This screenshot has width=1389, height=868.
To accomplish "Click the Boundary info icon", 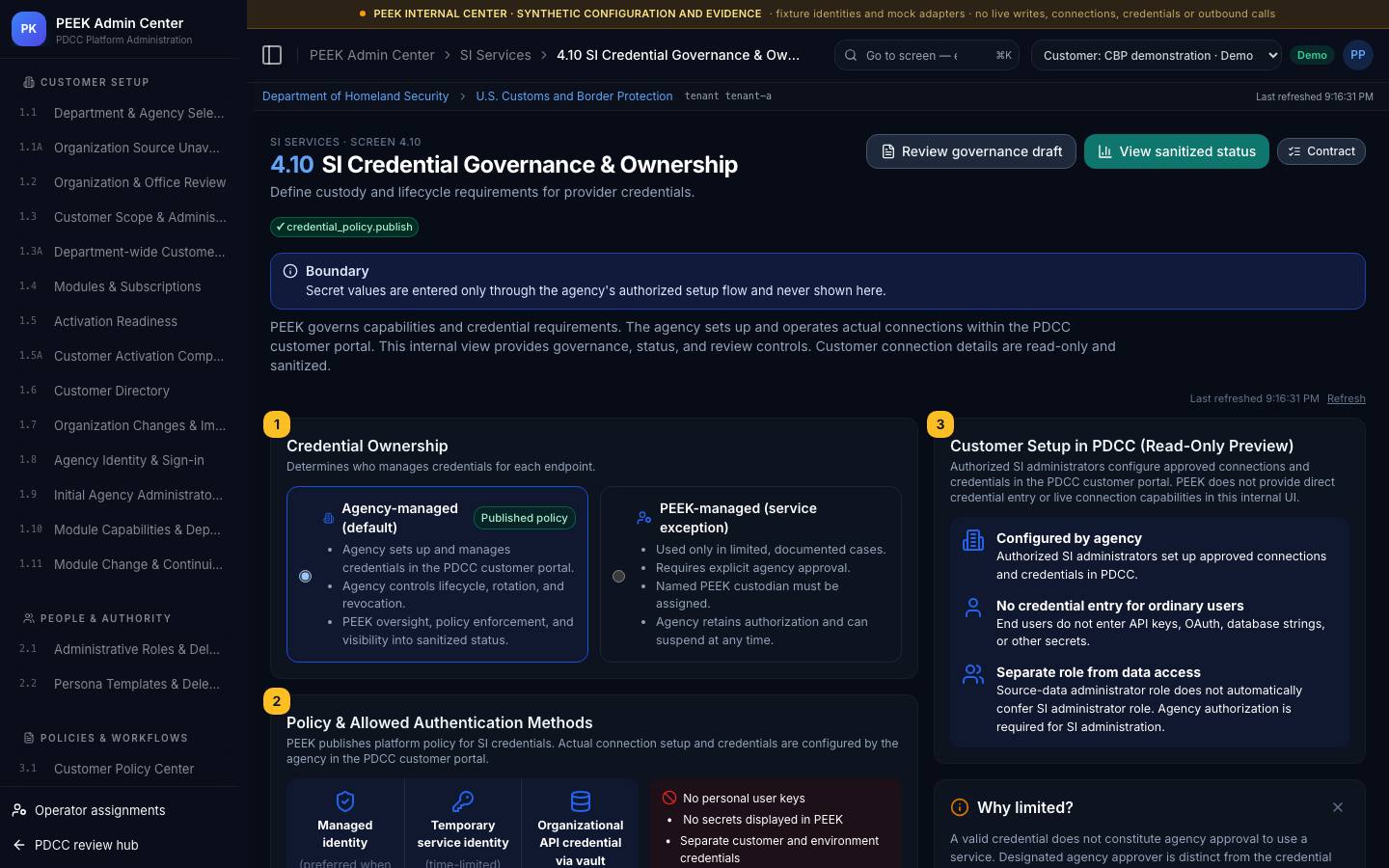I will click(x=289, y=271).
